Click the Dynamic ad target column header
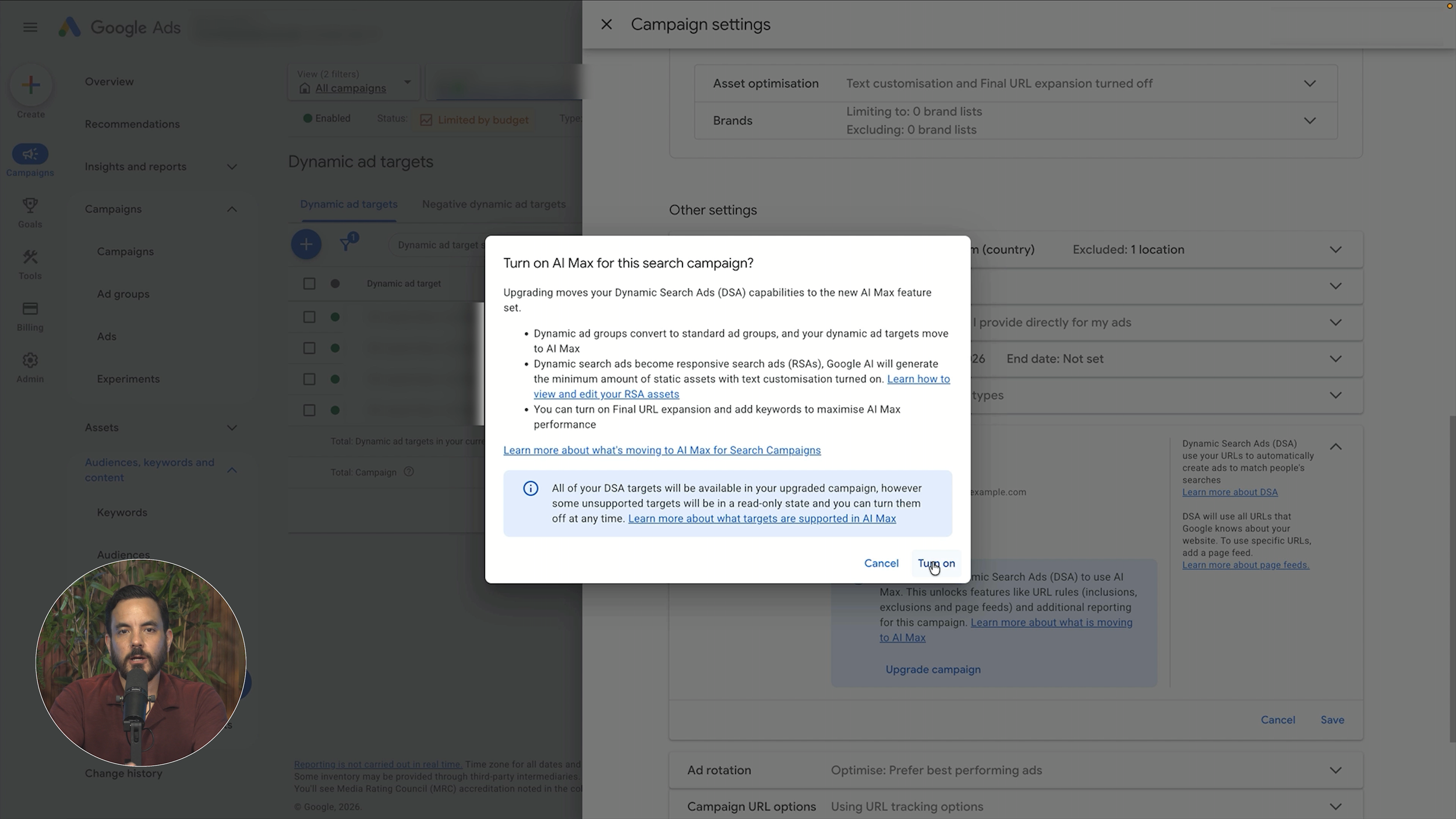Viewport: 1456px width, 819px height. (404, 284)
